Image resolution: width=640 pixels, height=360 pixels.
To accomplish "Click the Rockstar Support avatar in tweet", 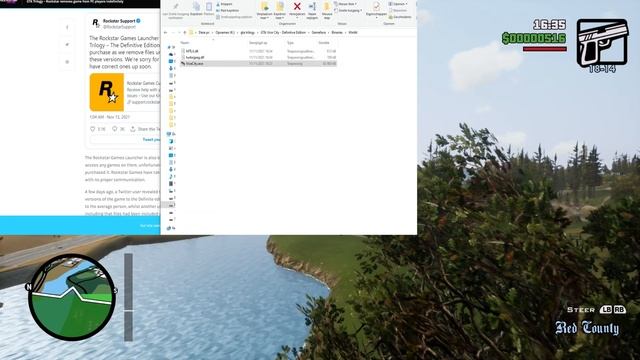I will point(95,23).
